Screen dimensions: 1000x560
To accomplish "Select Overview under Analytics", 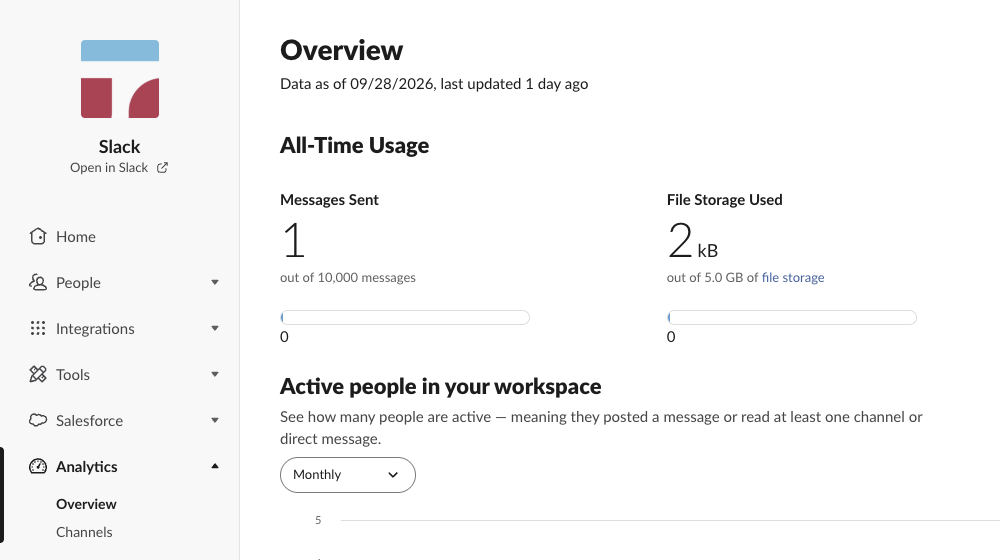I will (x=86, y=504).
